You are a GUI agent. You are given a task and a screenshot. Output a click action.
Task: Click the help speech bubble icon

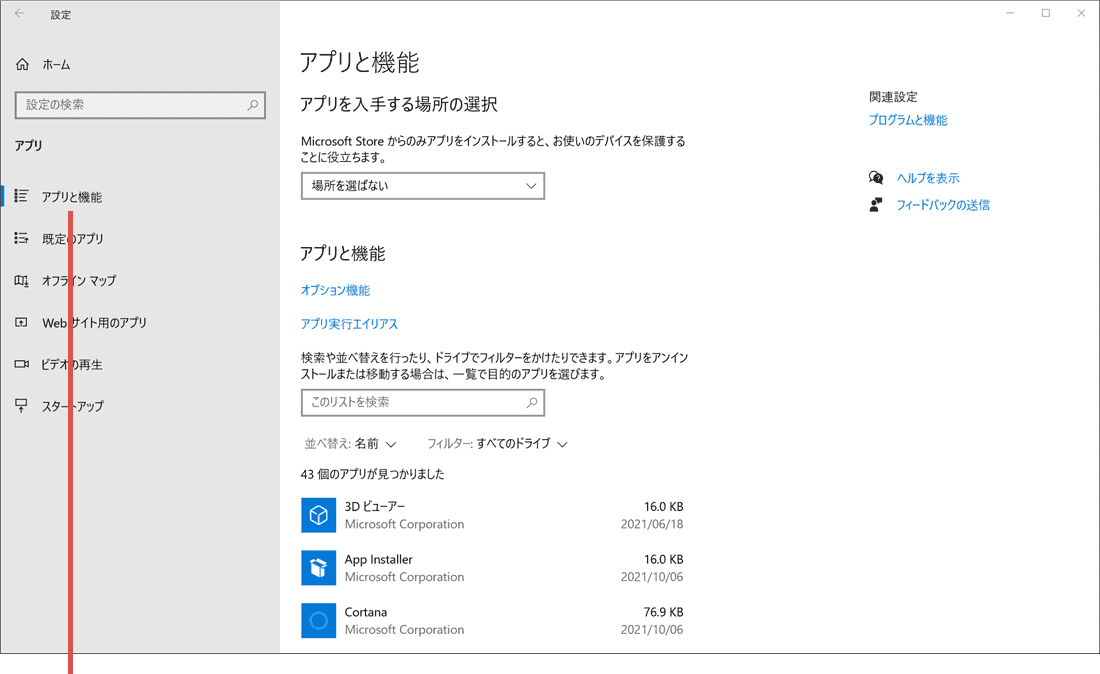pyautogui.click(x=875, y=176)
